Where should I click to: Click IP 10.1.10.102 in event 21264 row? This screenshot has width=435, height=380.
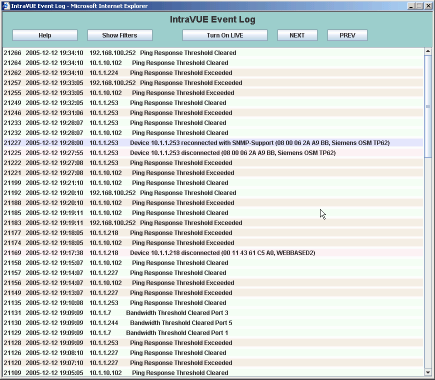coord(106,63)
